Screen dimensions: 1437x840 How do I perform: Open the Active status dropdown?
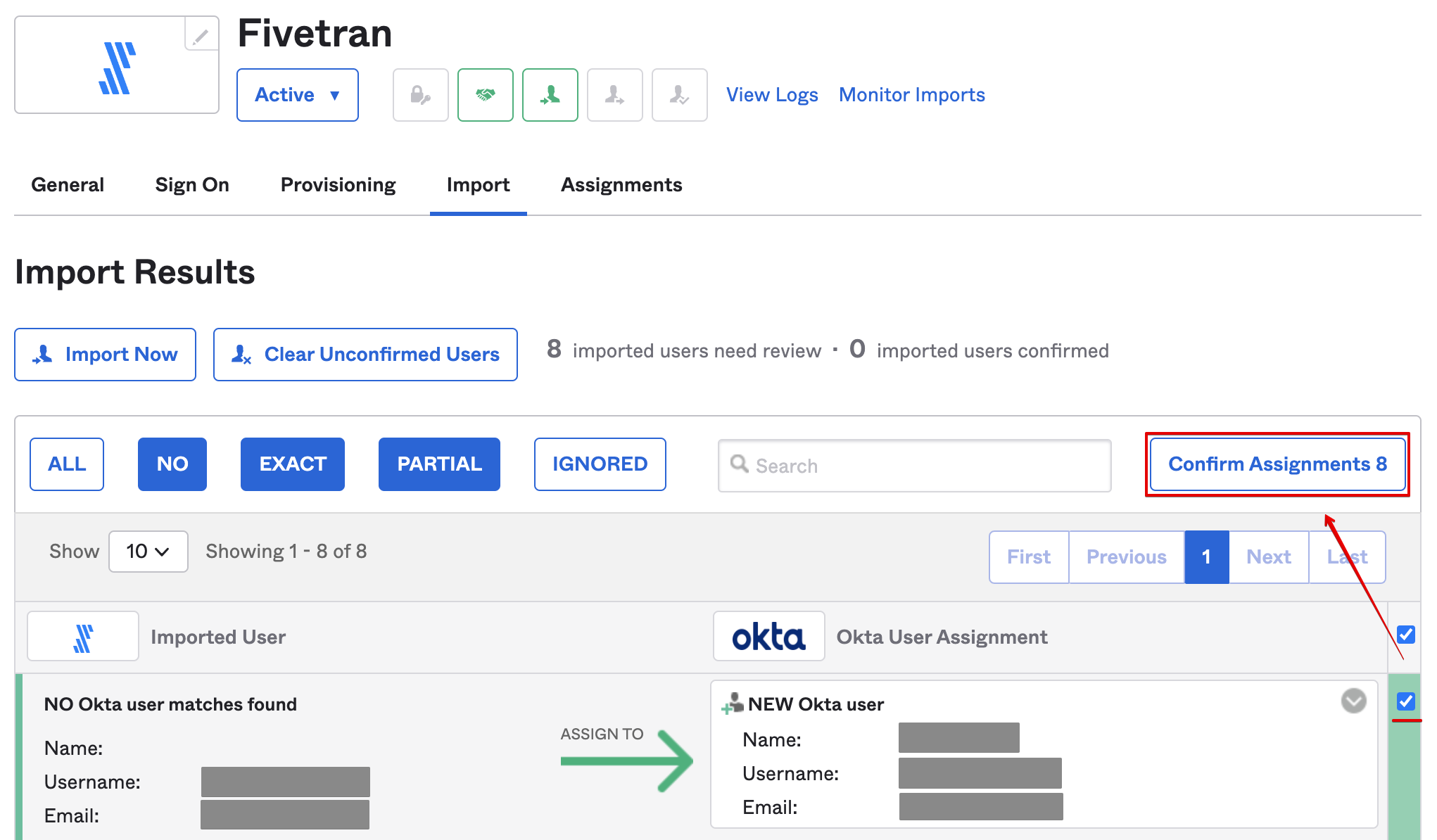298,95
